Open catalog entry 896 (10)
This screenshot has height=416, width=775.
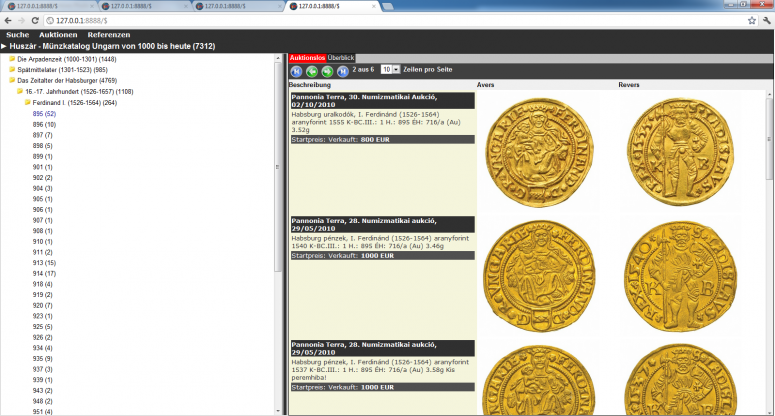(x=44, y=125)
